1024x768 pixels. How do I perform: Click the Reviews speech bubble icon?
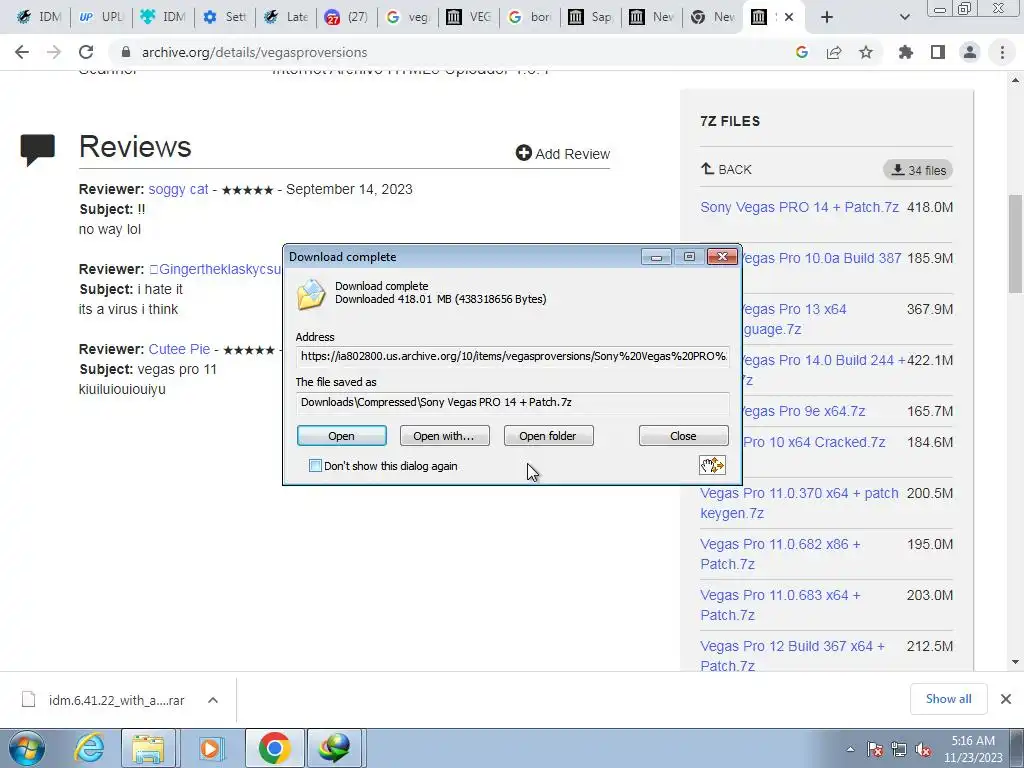tap(38, 150)
